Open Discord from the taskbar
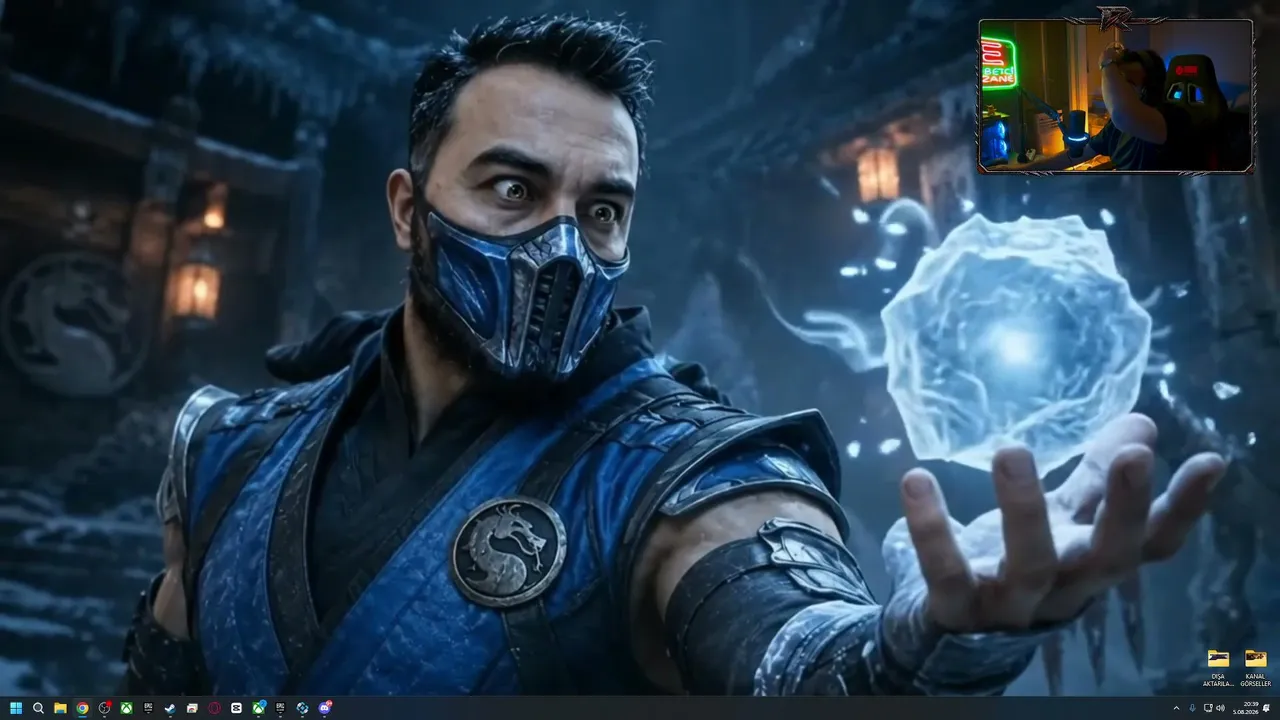The width and height of the screenshot is (1280, 720). coord(325,708)
